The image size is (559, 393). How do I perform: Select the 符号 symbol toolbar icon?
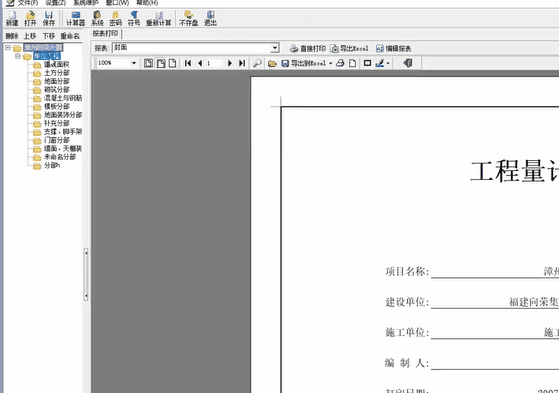(134, 18)
